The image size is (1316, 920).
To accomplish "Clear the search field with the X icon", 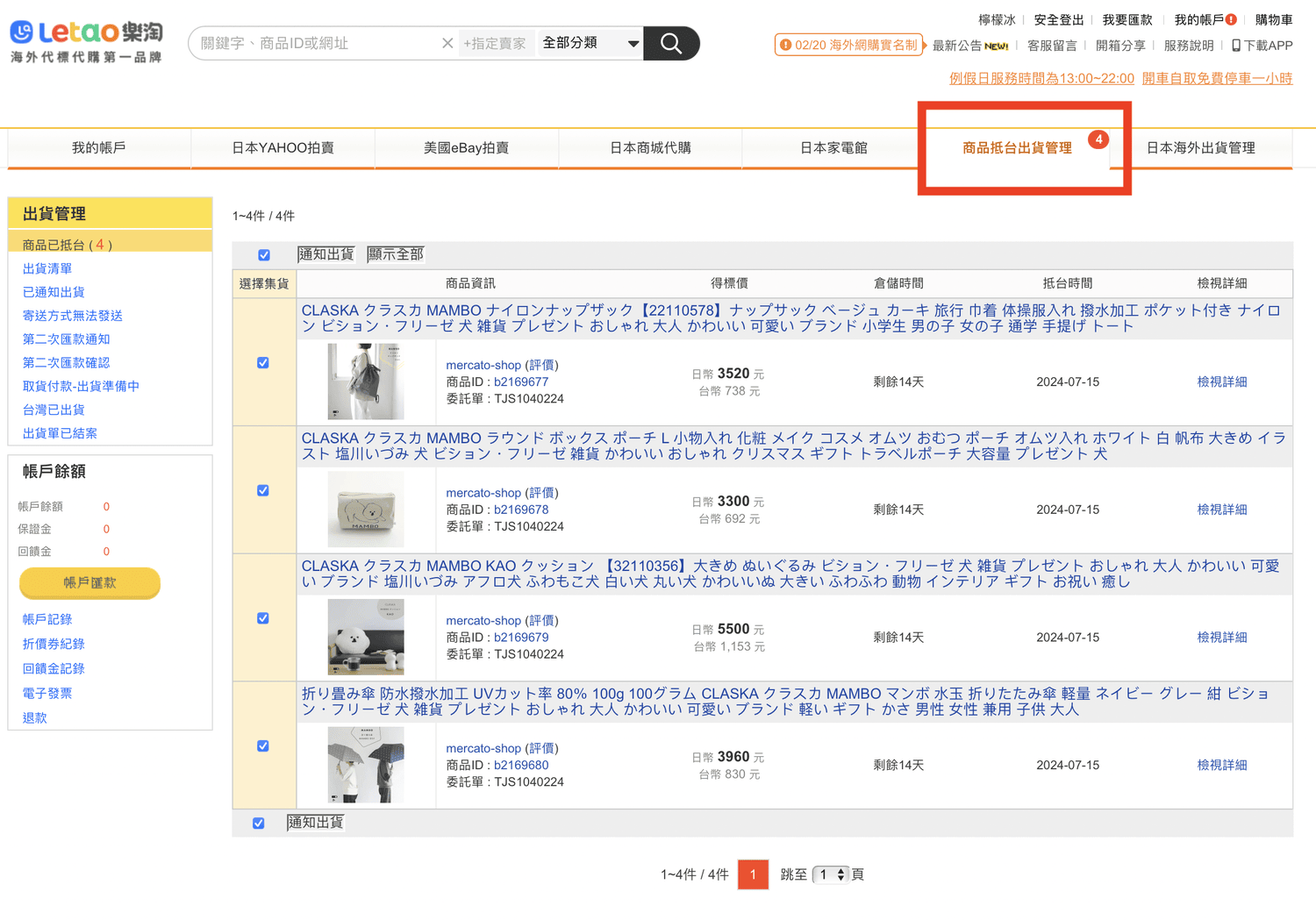I will point(447,43).
